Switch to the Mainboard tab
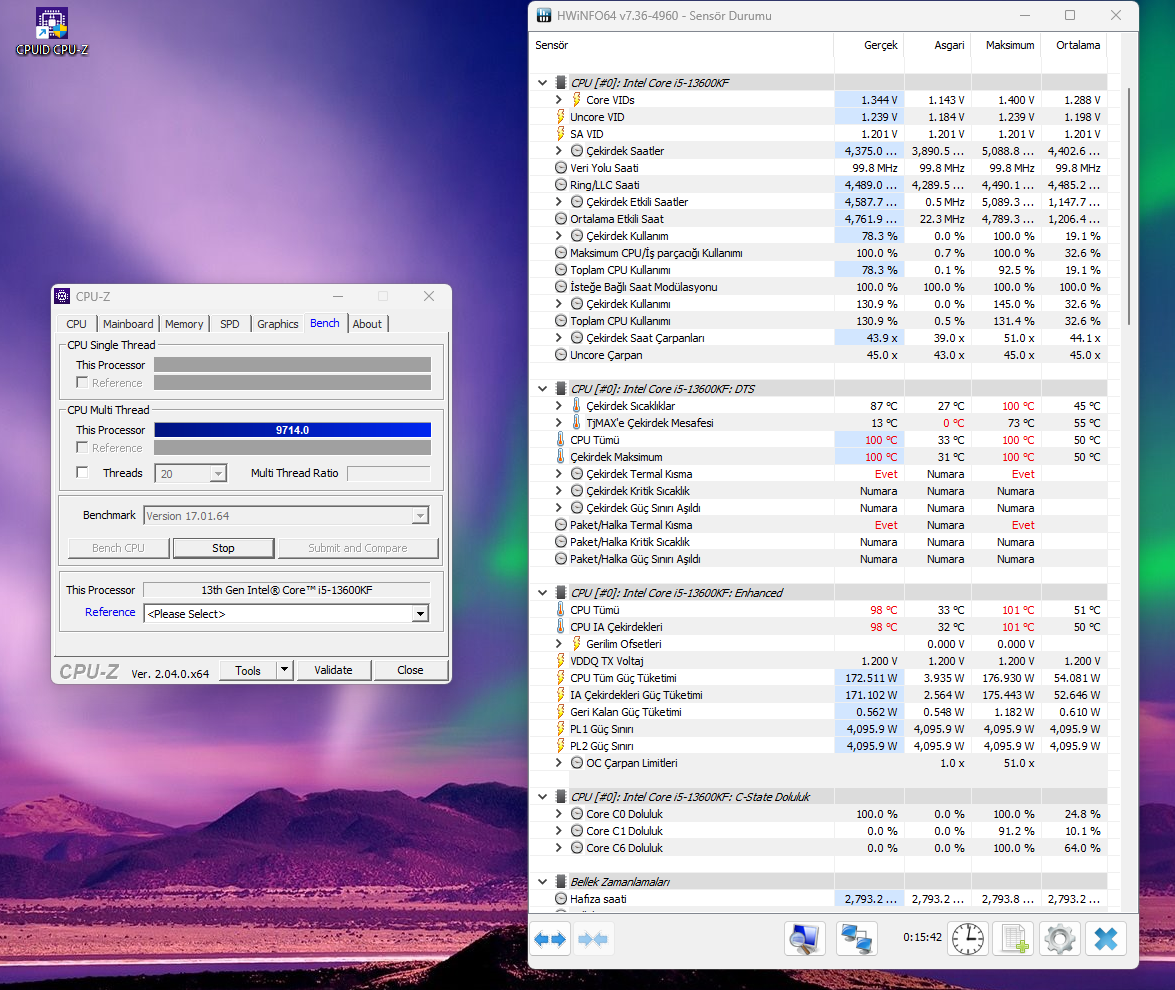 128,324
